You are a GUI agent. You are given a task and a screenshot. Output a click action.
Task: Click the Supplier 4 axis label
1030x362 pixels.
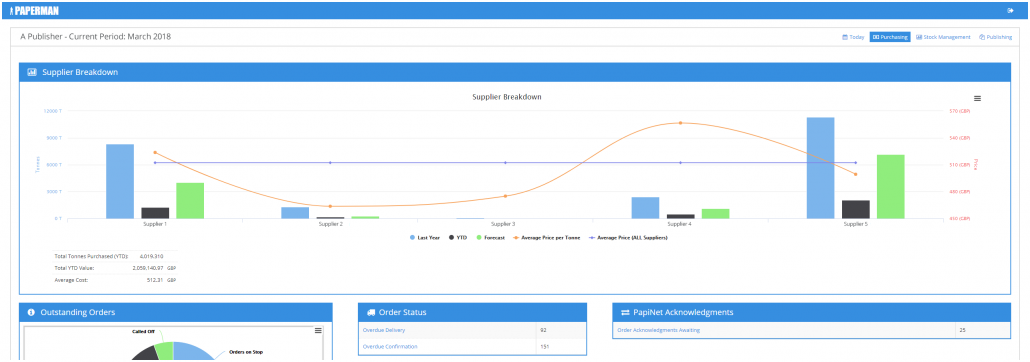[680, 224]
